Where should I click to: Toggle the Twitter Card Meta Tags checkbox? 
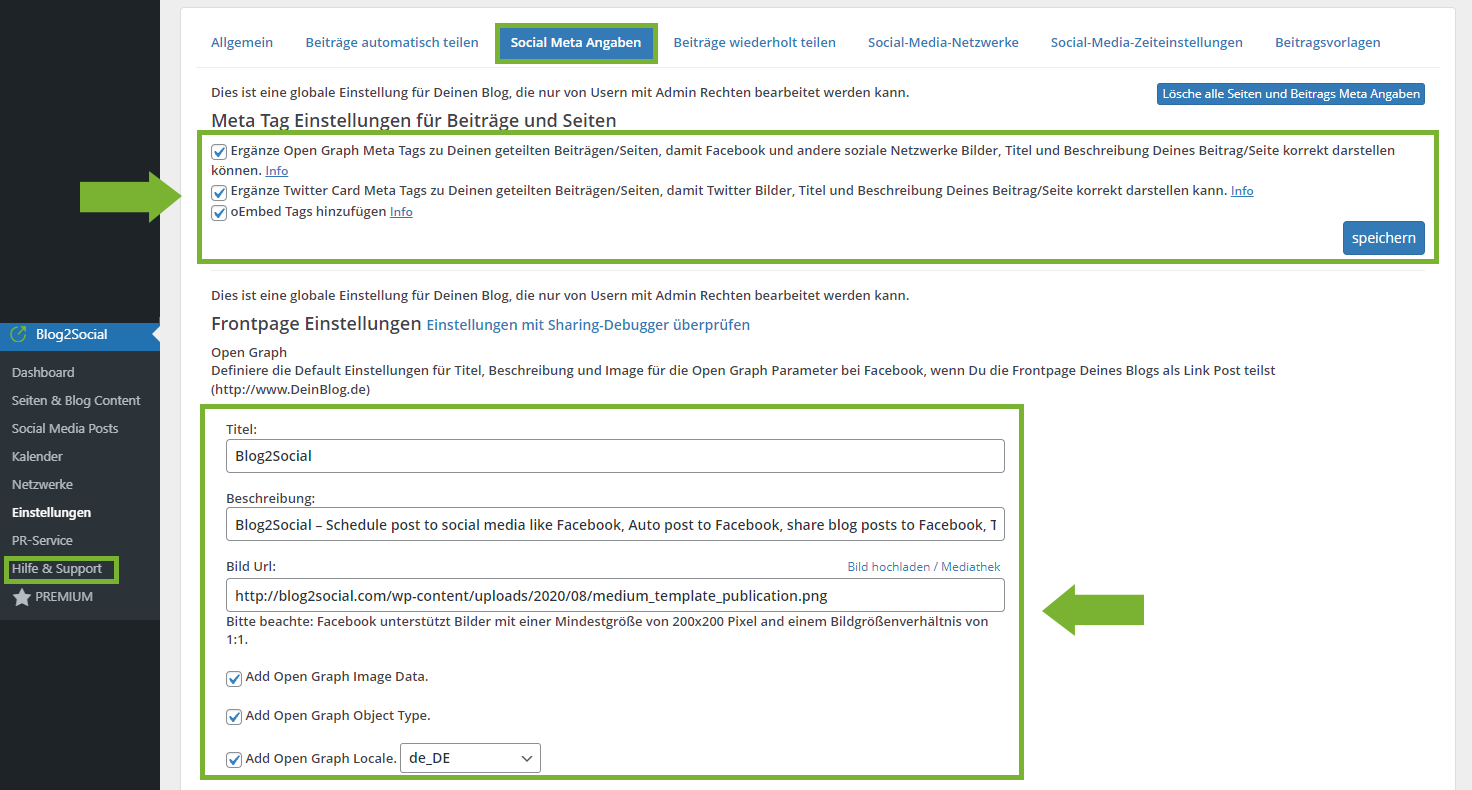click(x=219, y=191)
